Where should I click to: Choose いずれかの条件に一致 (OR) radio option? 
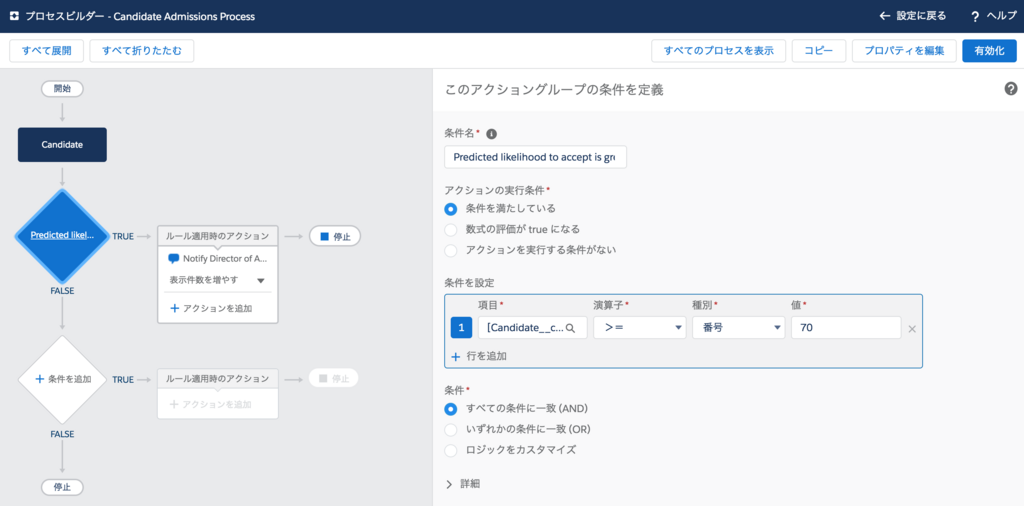[x=451, y=429]
